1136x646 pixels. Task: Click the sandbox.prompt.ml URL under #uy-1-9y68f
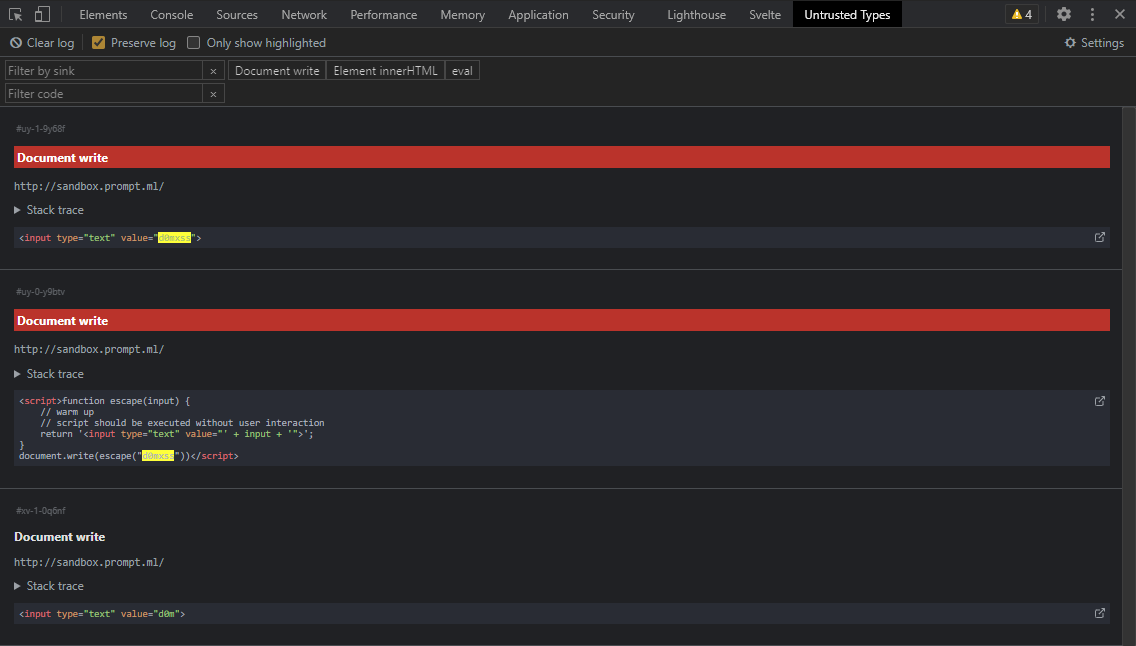click(x=89, y=186)
